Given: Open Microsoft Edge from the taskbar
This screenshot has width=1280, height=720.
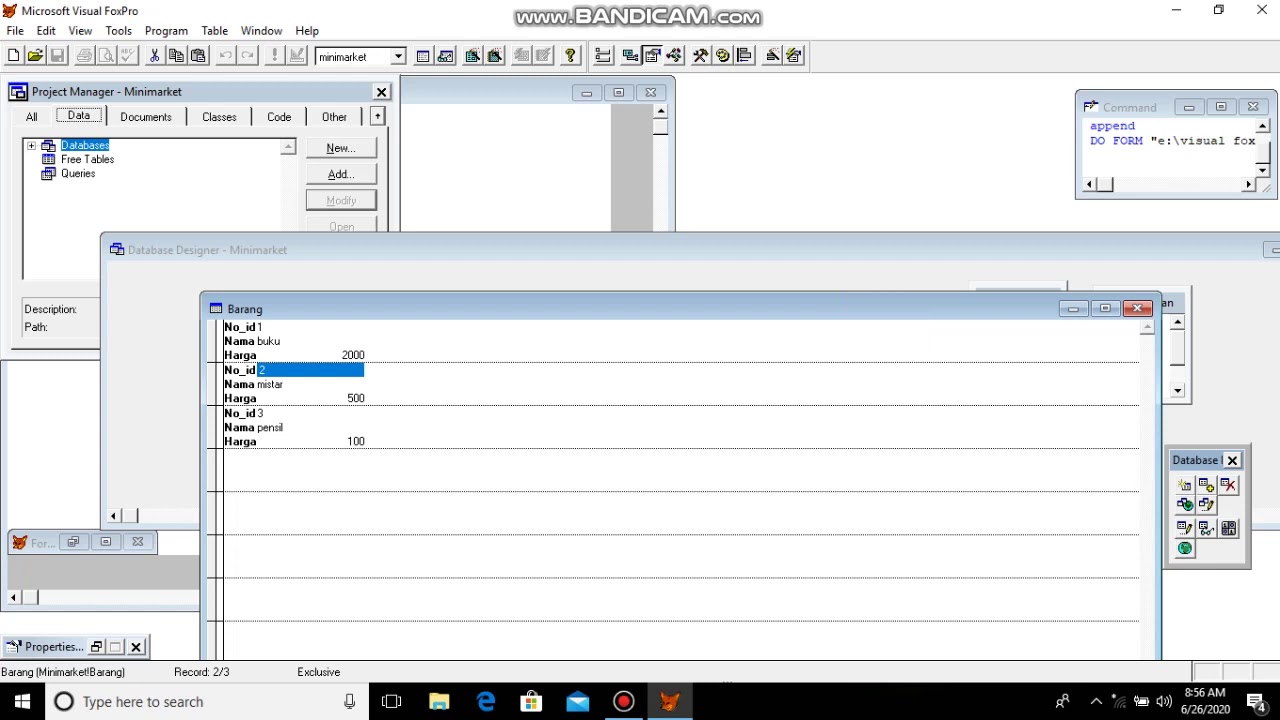Looking at the screenshot, I should [486, 702].
